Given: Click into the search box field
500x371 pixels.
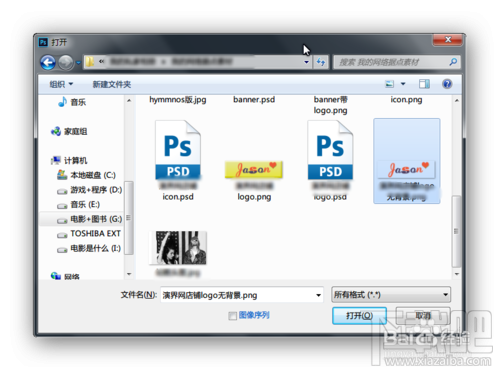Looking at the screenshot, I should click(397, 62).
